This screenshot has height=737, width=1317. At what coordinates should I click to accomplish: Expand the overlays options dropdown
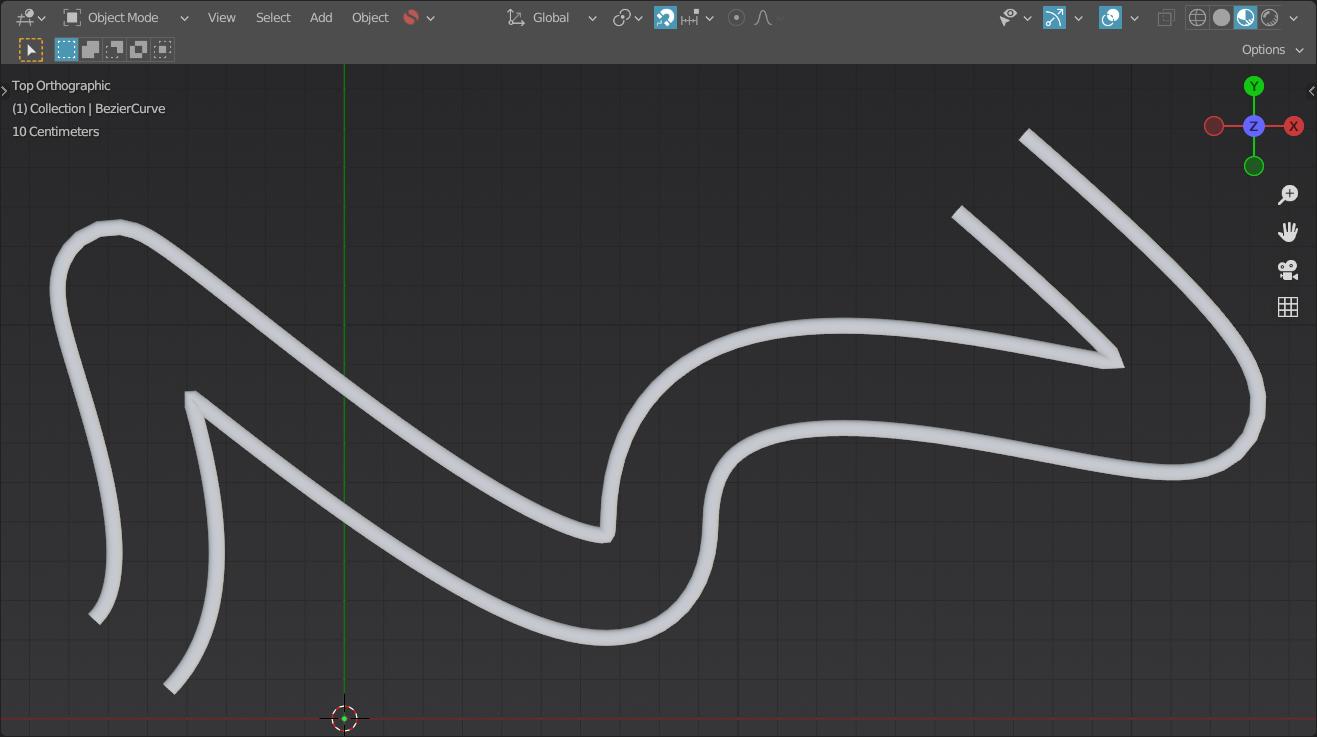[1134, 17]
